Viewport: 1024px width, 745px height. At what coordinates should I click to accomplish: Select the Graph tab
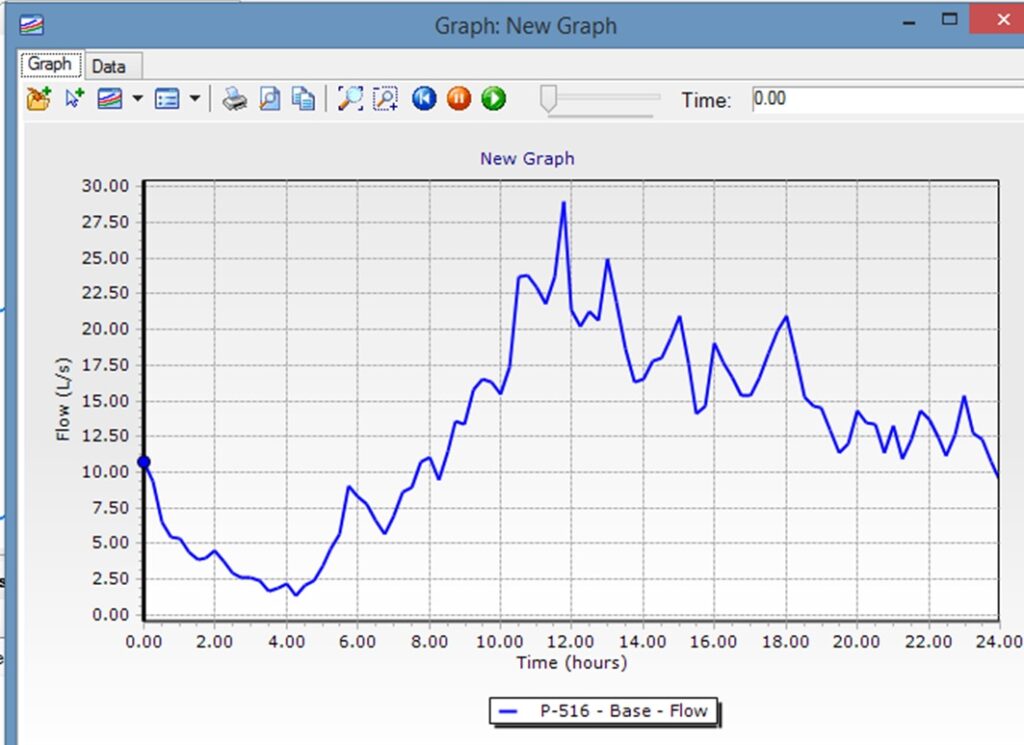pyautogui.click(x=50, y=64)
